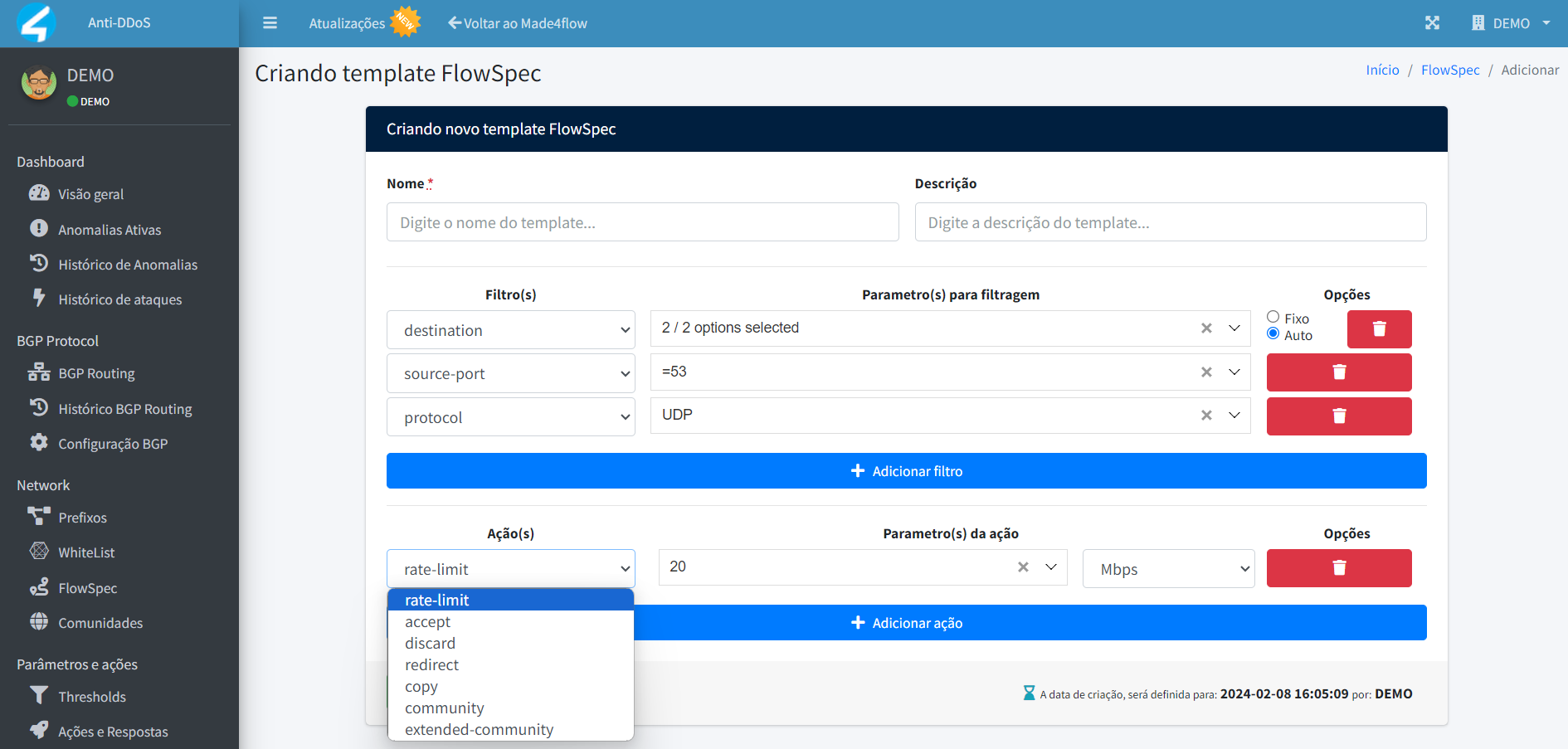Select the Fixo radio button
Image resolution: width=1568 pixels, height=749 pixels.
(x=1273, y=316)
